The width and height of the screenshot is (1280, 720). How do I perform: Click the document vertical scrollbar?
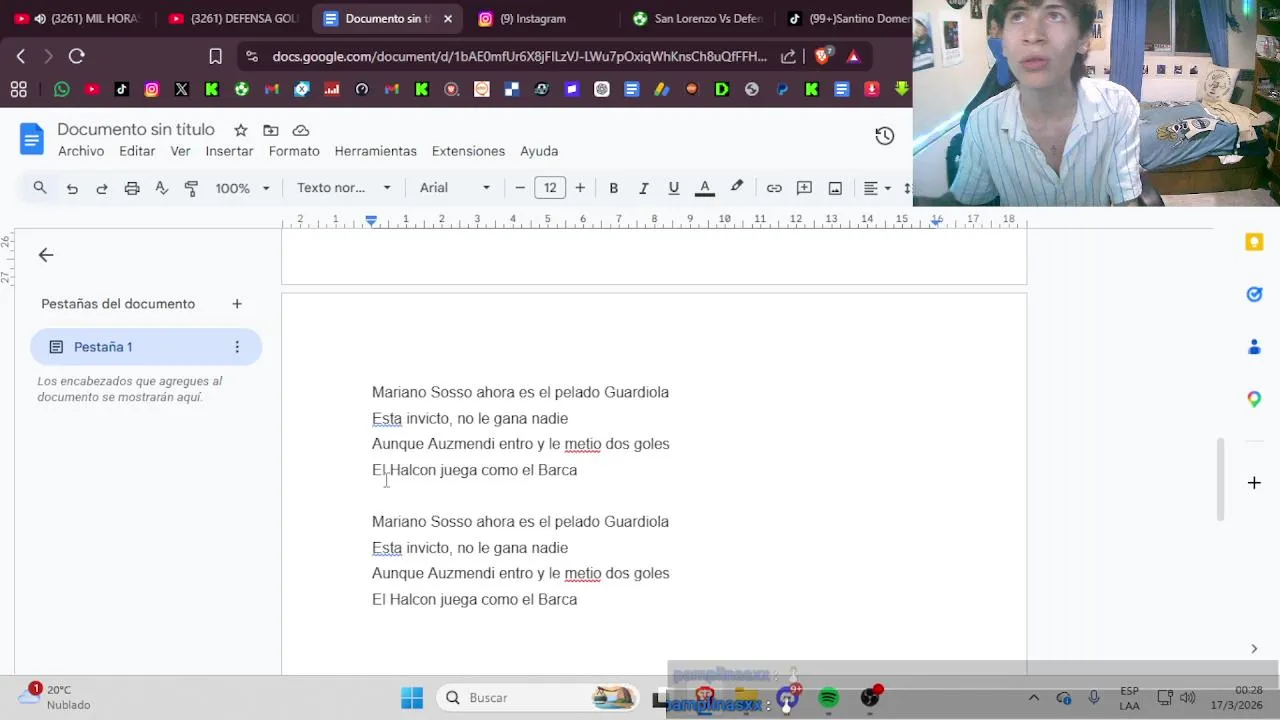click(1220, 479)
